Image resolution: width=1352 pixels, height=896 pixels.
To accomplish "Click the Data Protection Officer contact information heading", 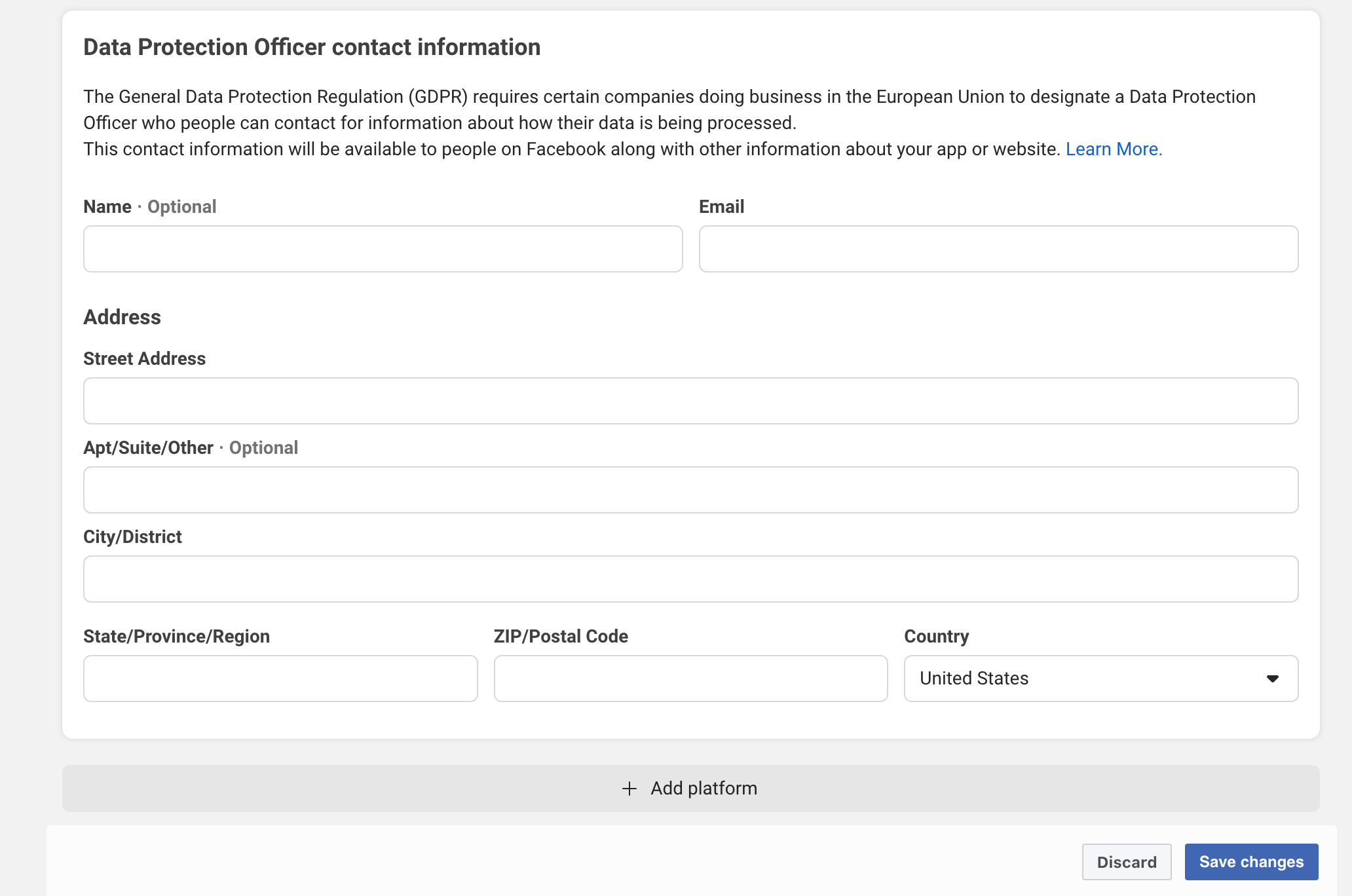I will click(312, 47).
